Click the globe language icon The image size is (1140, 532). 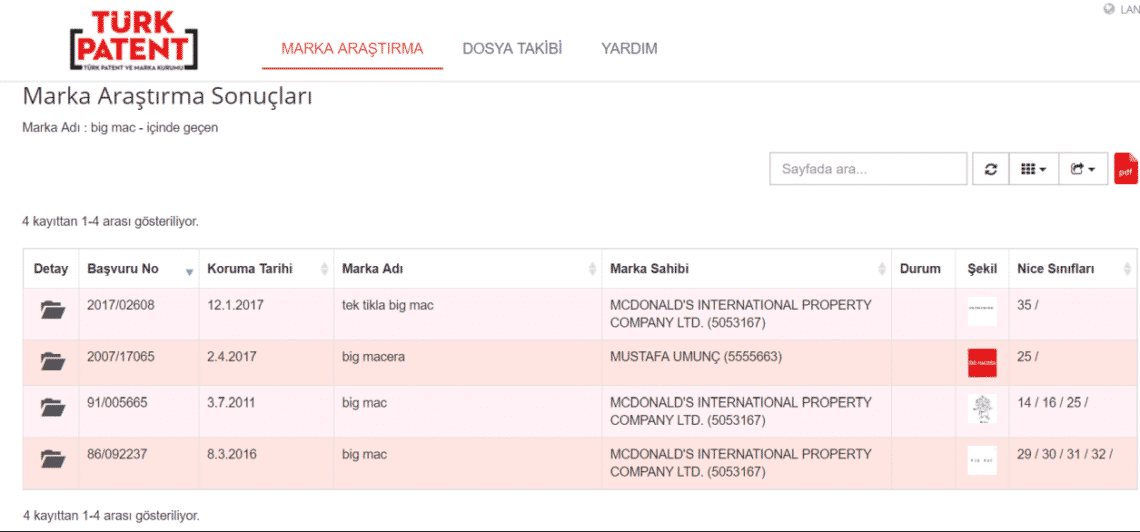(x=1109, y=9)
